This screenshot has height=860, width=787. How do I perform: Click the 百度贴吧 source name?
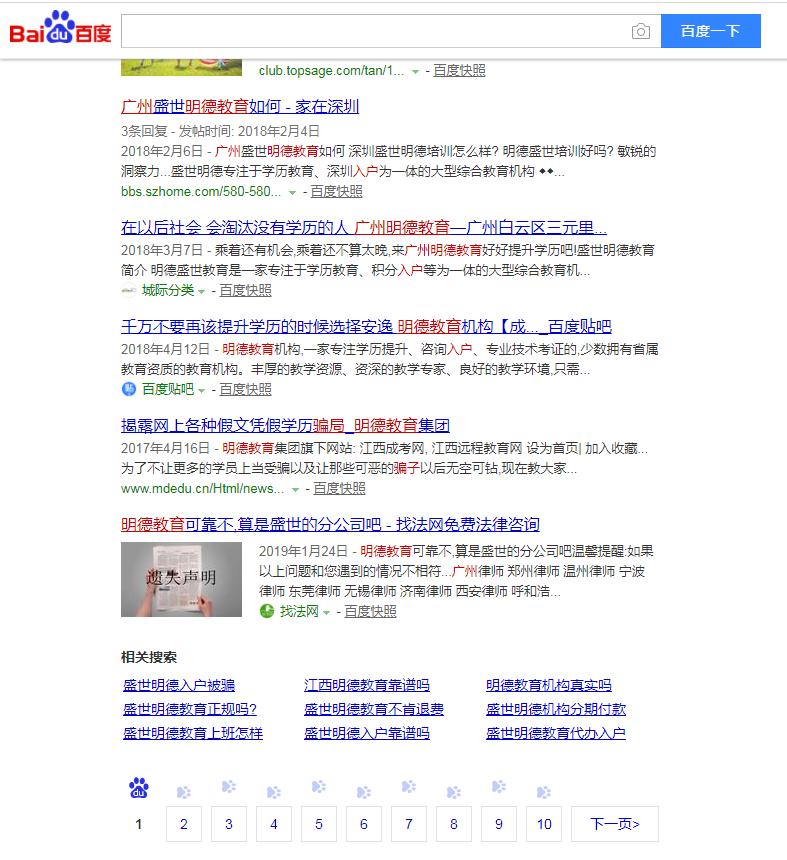point(168,389)
